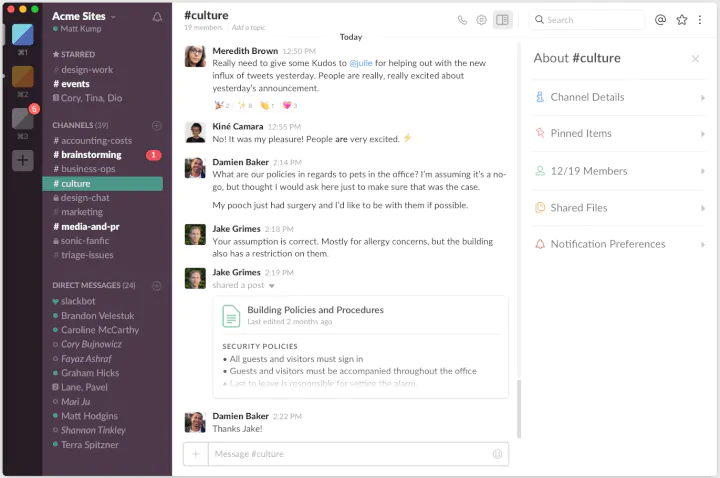The width and height of the screenshot is (720, 478).
Task: Click the @julie mention link
Action: pyautogui.click(x=360, y=63)
